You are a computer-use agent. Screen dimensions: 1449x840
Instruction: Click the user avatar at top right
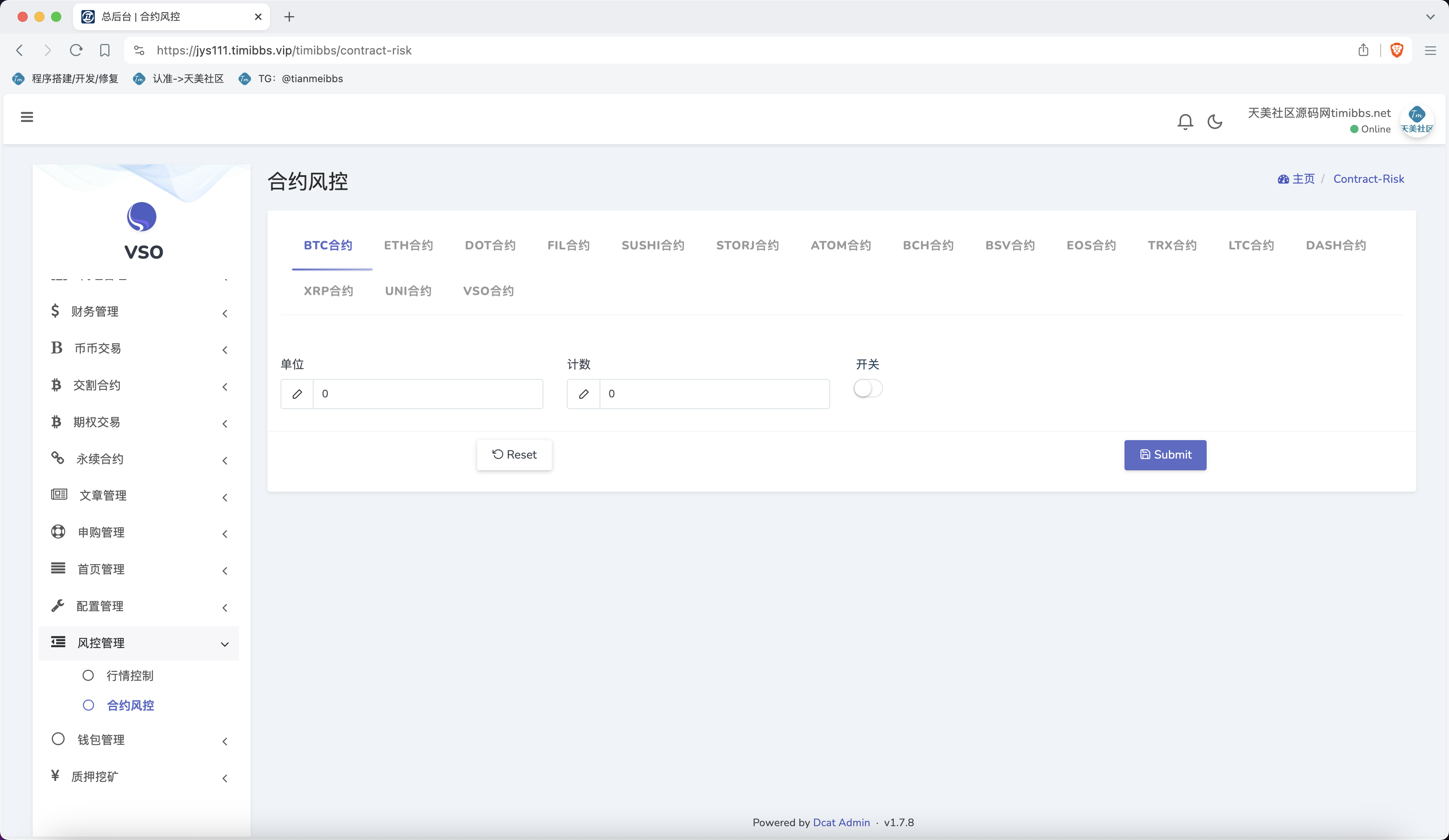[1416, 120]
